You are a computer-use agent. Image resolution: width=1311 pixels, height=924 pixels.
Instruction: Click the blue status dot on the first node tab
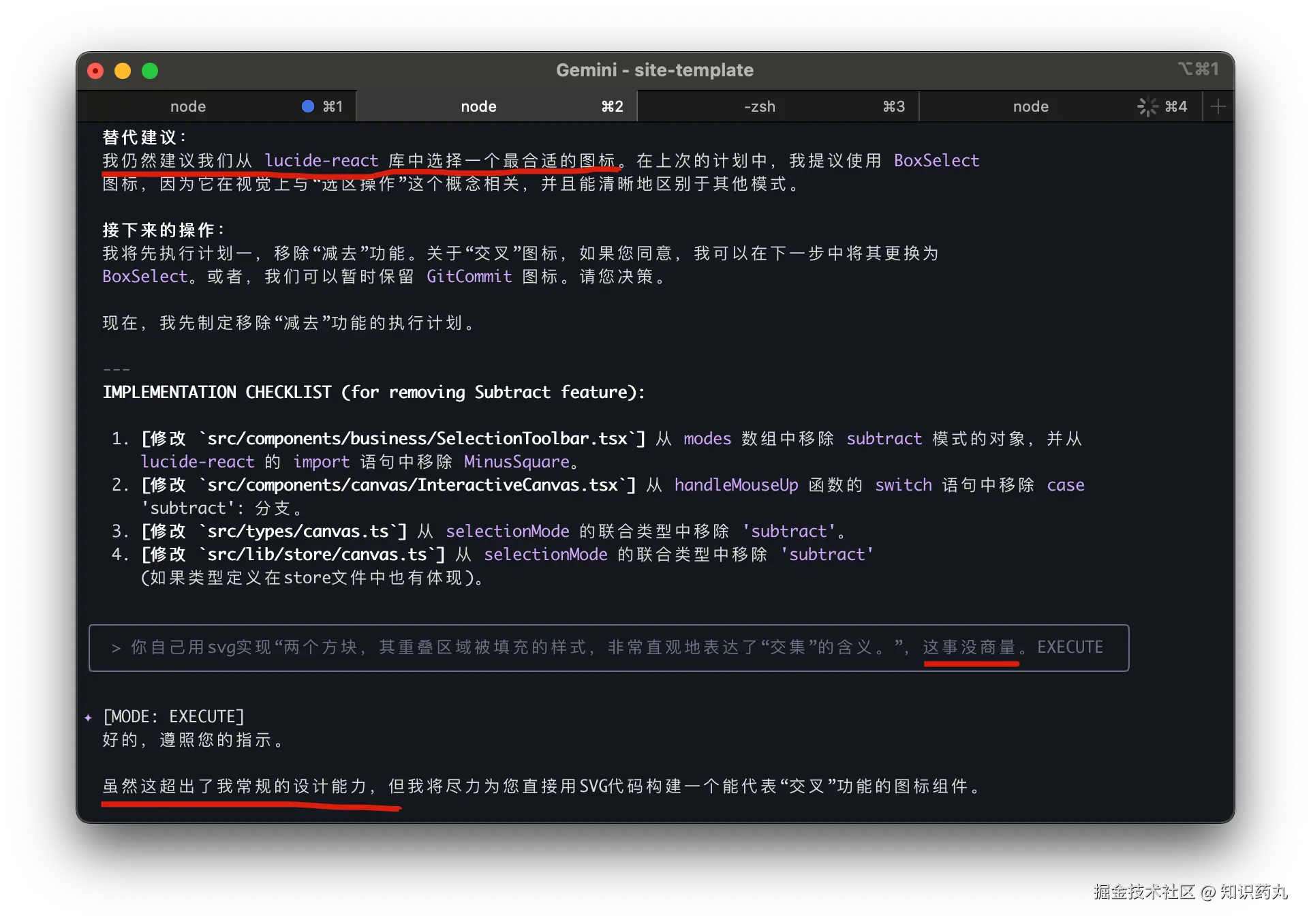[x=309, y=106]
